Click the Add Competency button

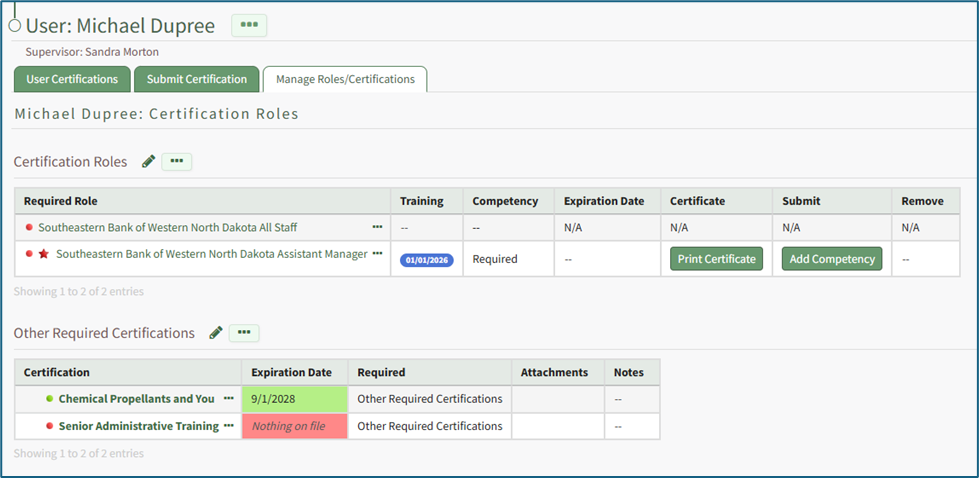coord(832,259)
